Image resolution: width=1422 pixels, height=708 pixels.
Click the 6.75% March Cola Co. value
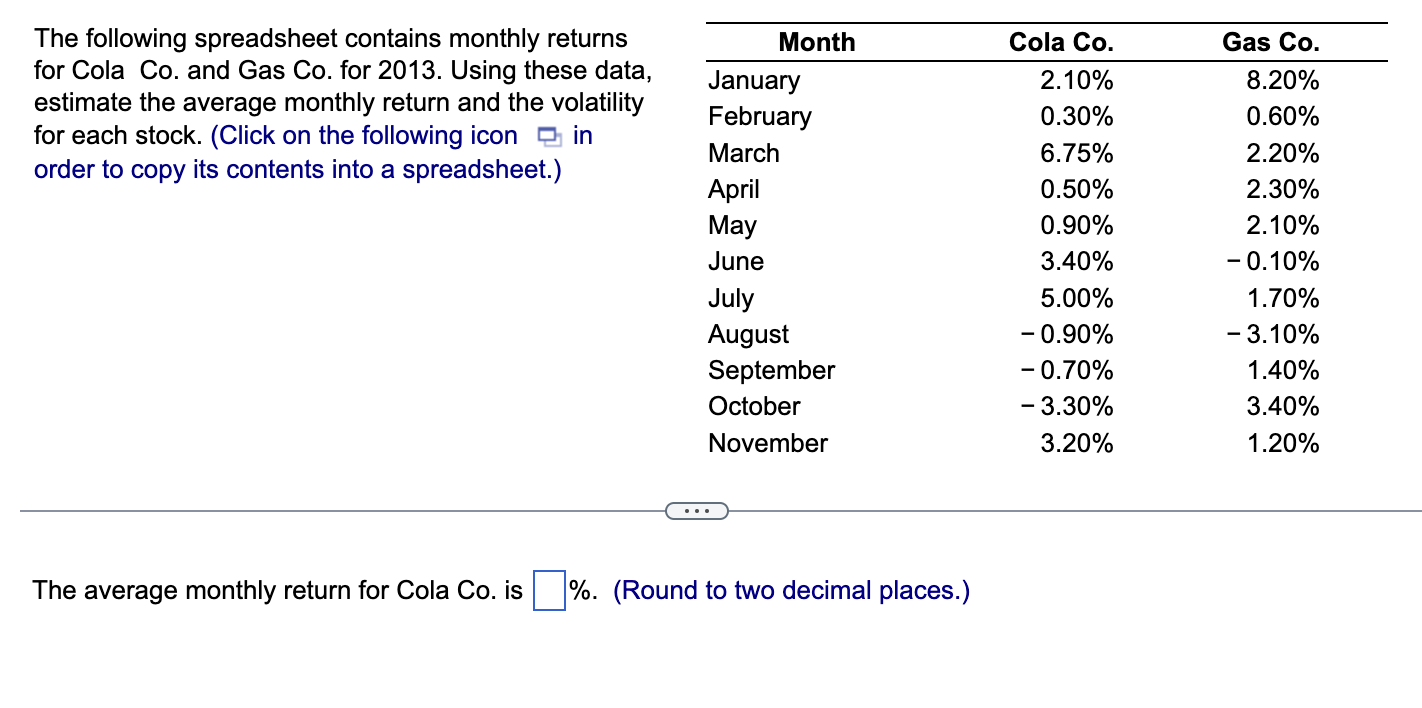[x=1080, y=153]
